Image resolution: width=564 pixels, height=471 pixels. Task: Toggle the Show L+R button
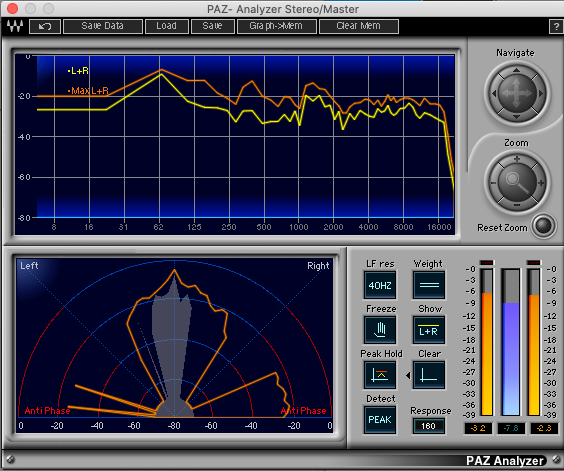429,330
